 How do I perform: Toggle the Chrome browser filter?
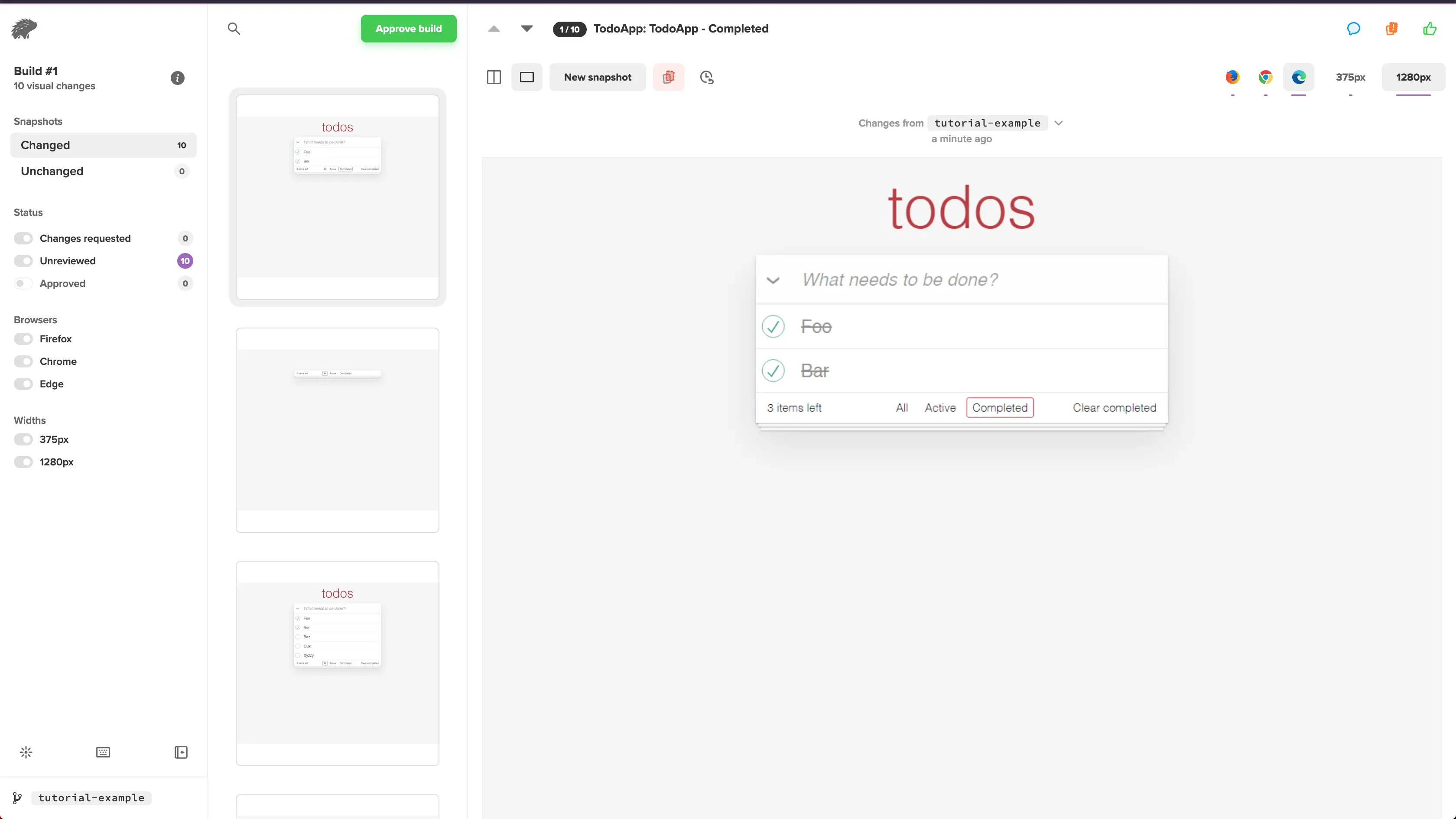(24, 362)
